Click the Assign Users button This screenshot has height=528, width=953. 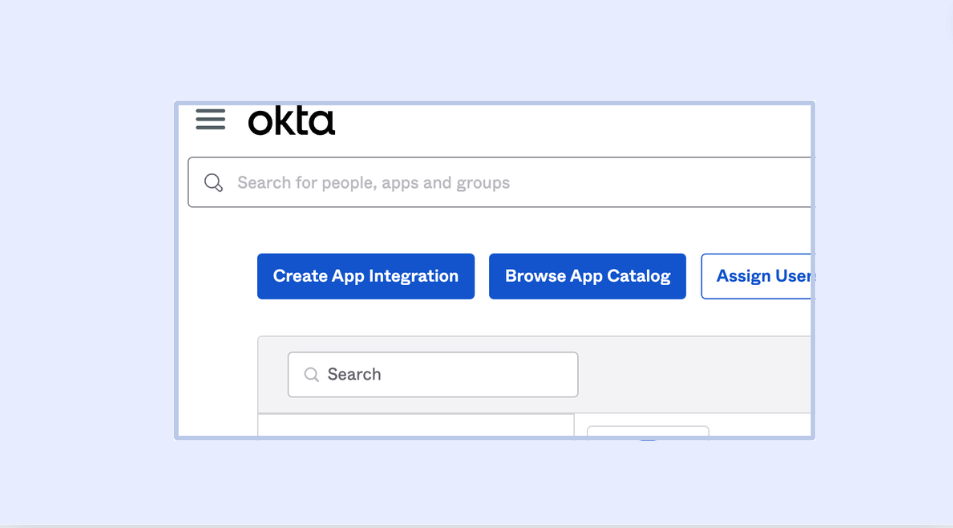[x=758, y=276]
